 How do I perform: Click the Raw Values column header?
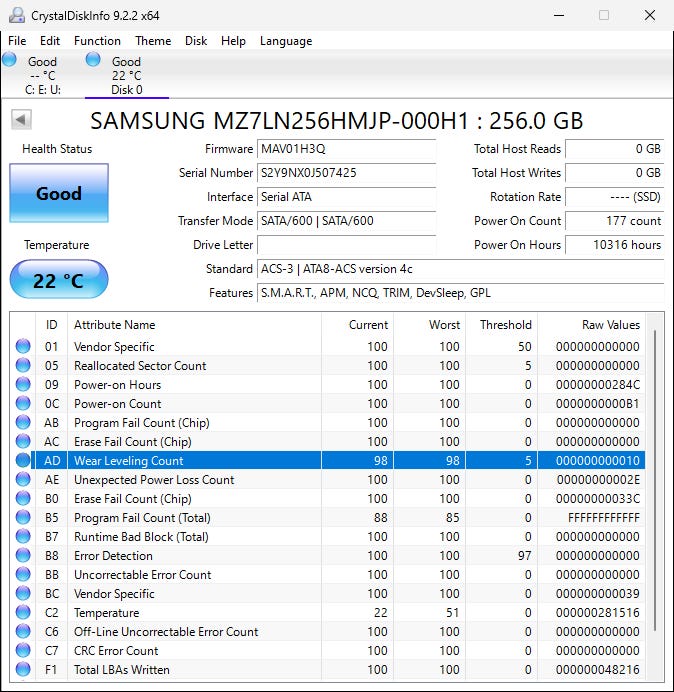point(591,325)
